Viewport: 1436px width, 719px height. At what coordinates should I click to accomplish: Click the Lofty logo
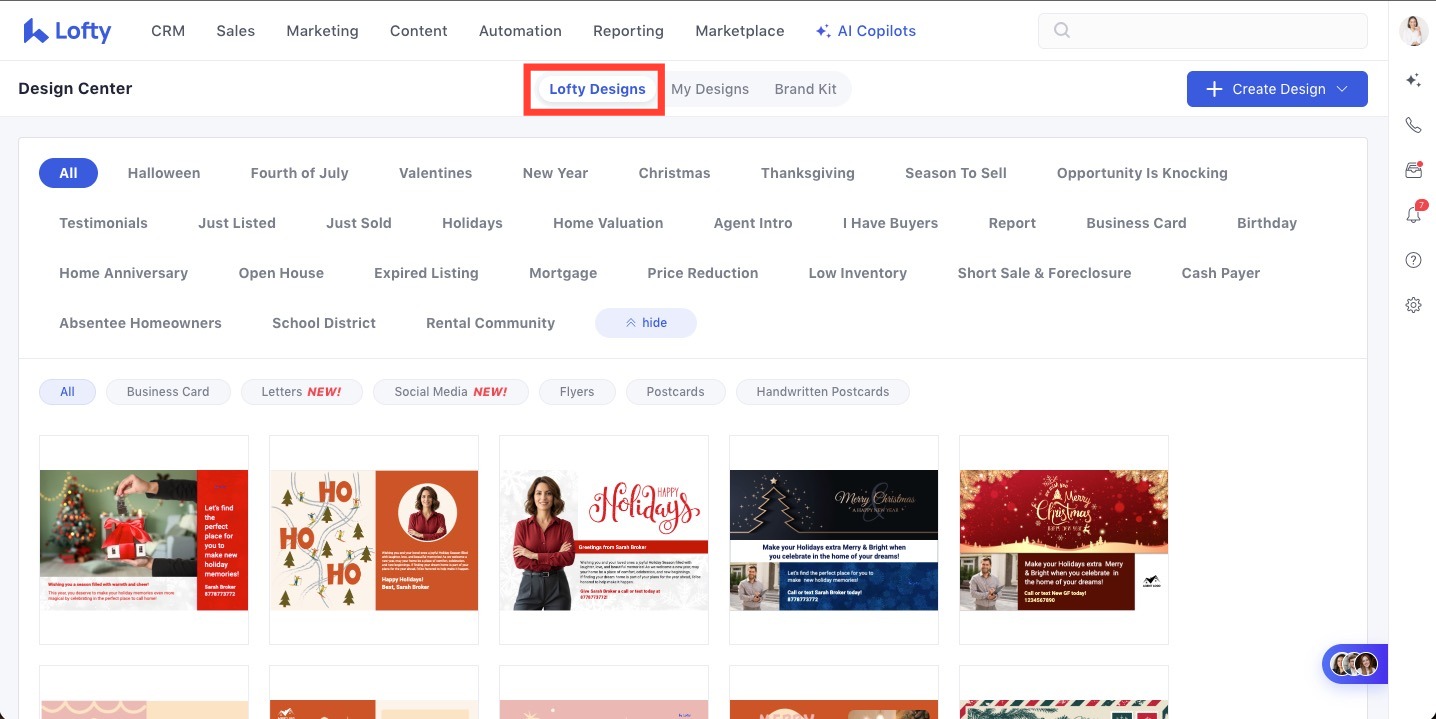67,31
